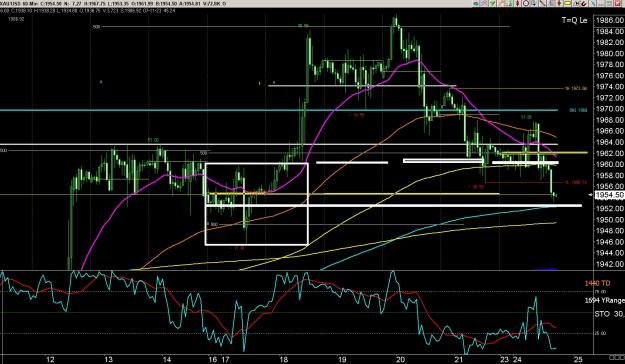Click date label 18 on time axis
This screenshot has height=364, width=625.
283,359
